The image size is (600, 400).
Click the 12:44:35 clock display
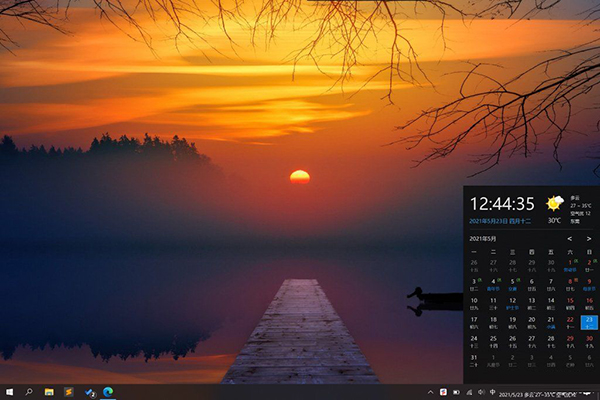[x=502, y=204]
